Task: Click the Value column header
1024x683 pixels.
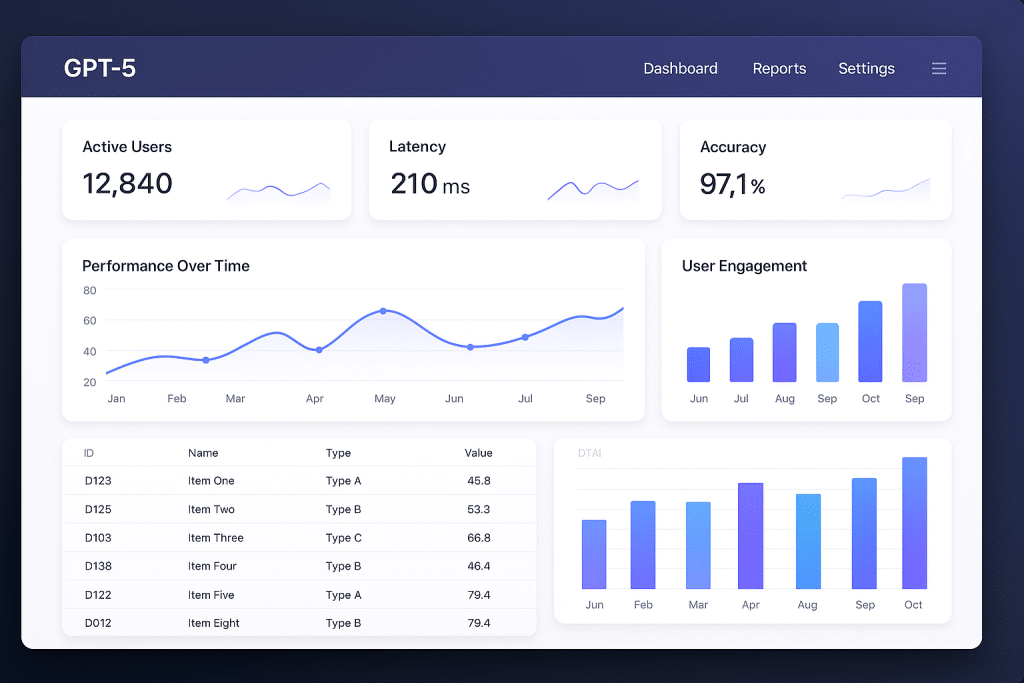Action: 478,452
